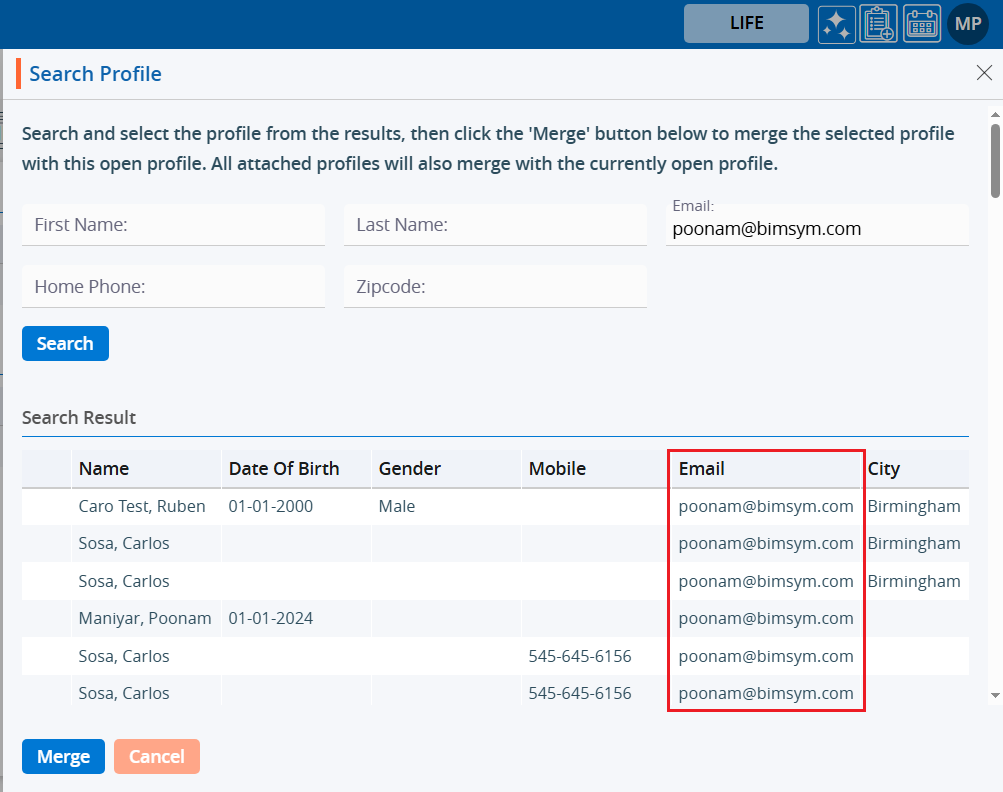Image resolution: width=1003 pixels, height=792 pixels.
Task: Select the Caro Test, Ruben result row
Action: click(142, 507)
